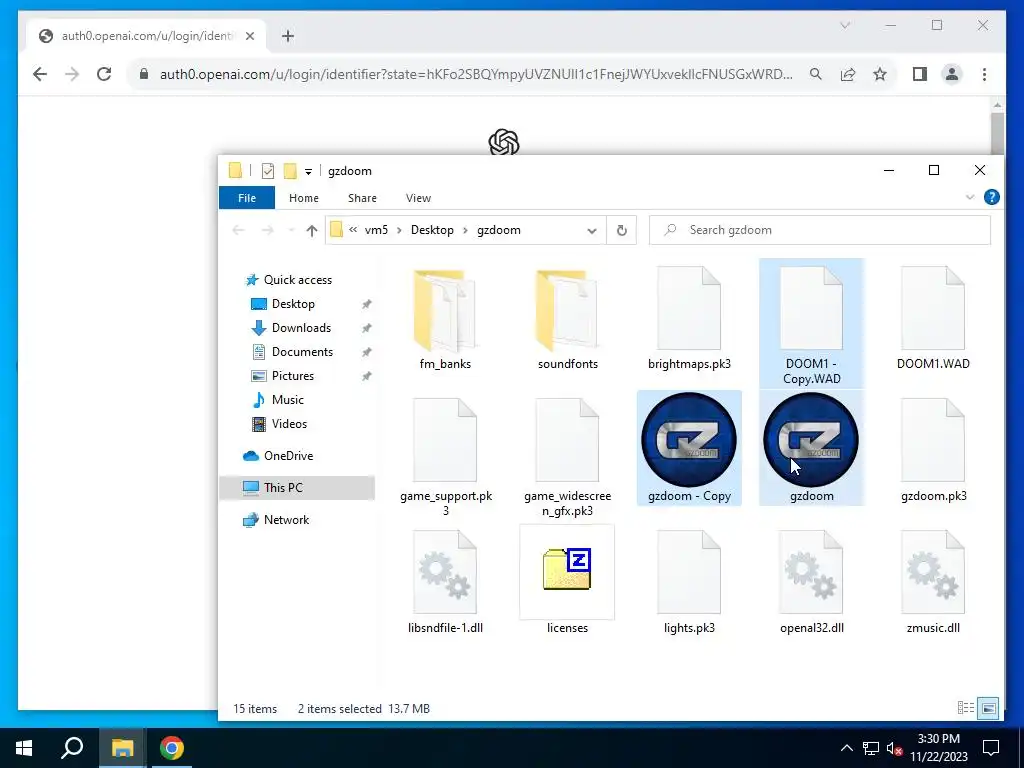1024x768 pixels.
Task: Click the Chrome address bar URL
Action: (476, 74)
